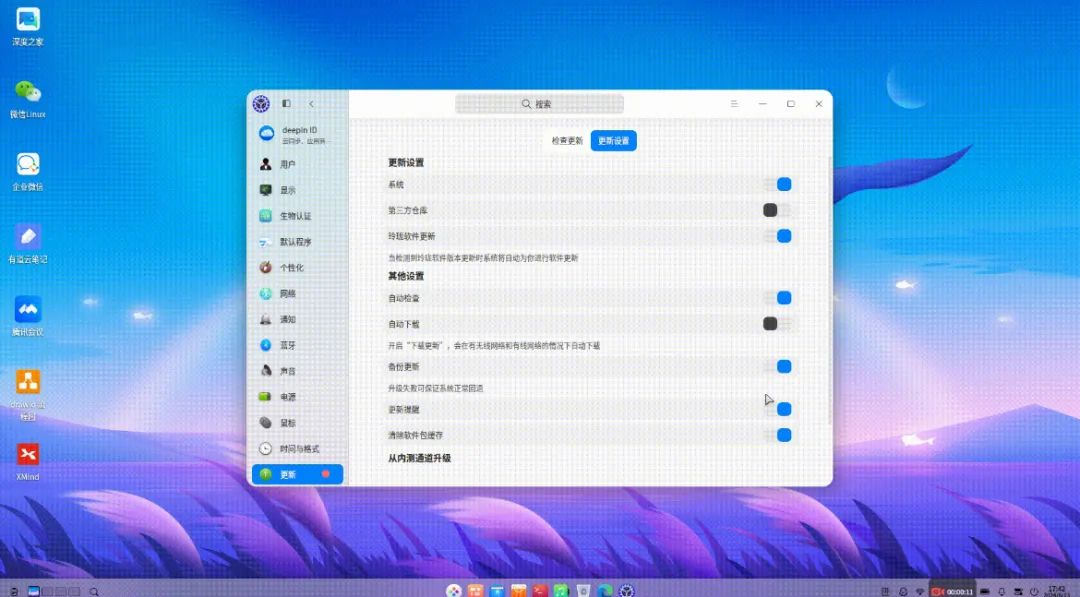Open the 用户 (Users) settings
Image resolution: width=1080 pixels, height=597 pixels.
coord(298,164)
